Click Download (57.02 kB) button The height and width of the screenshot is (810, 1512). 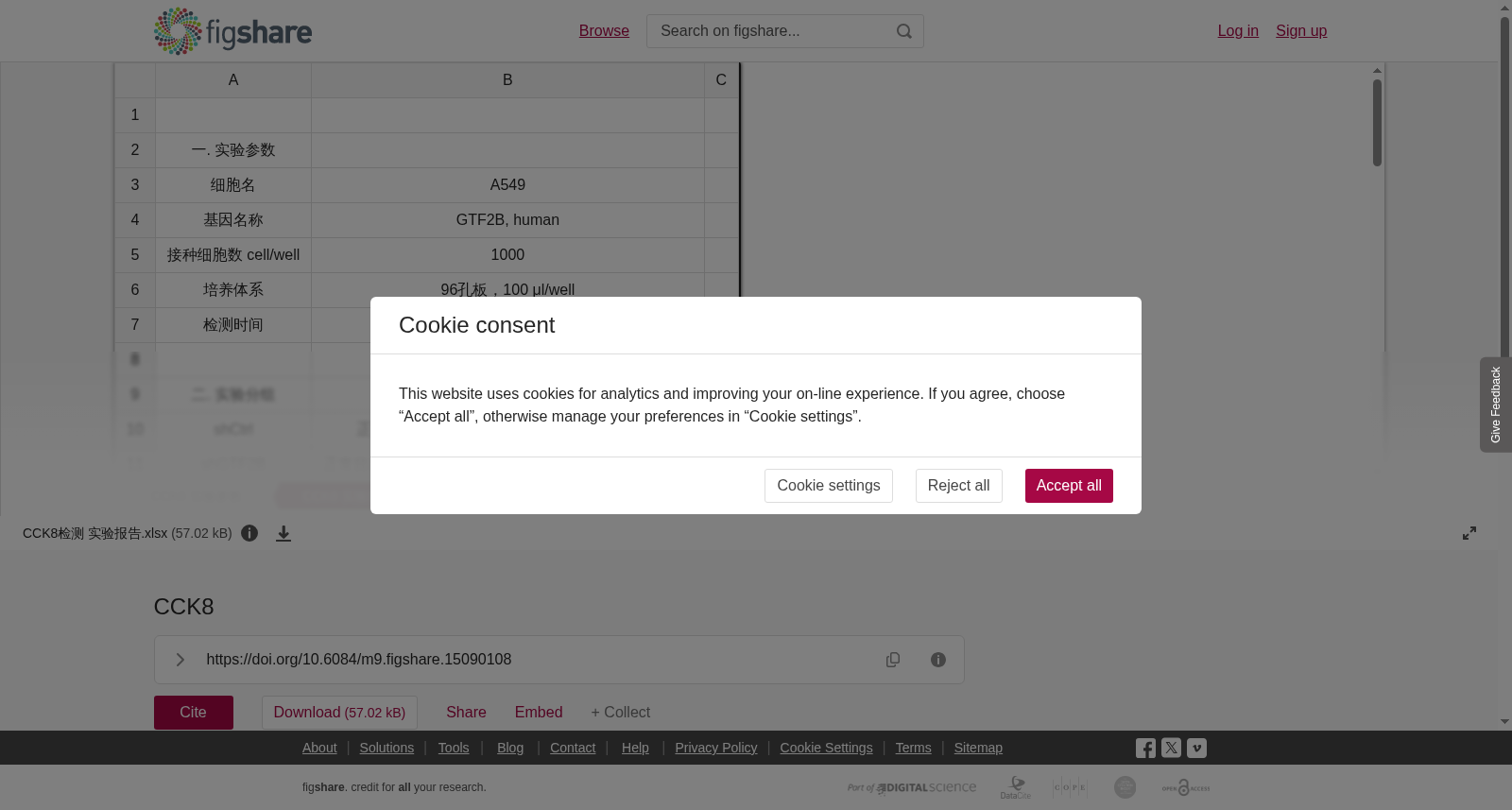coord(339,713)
